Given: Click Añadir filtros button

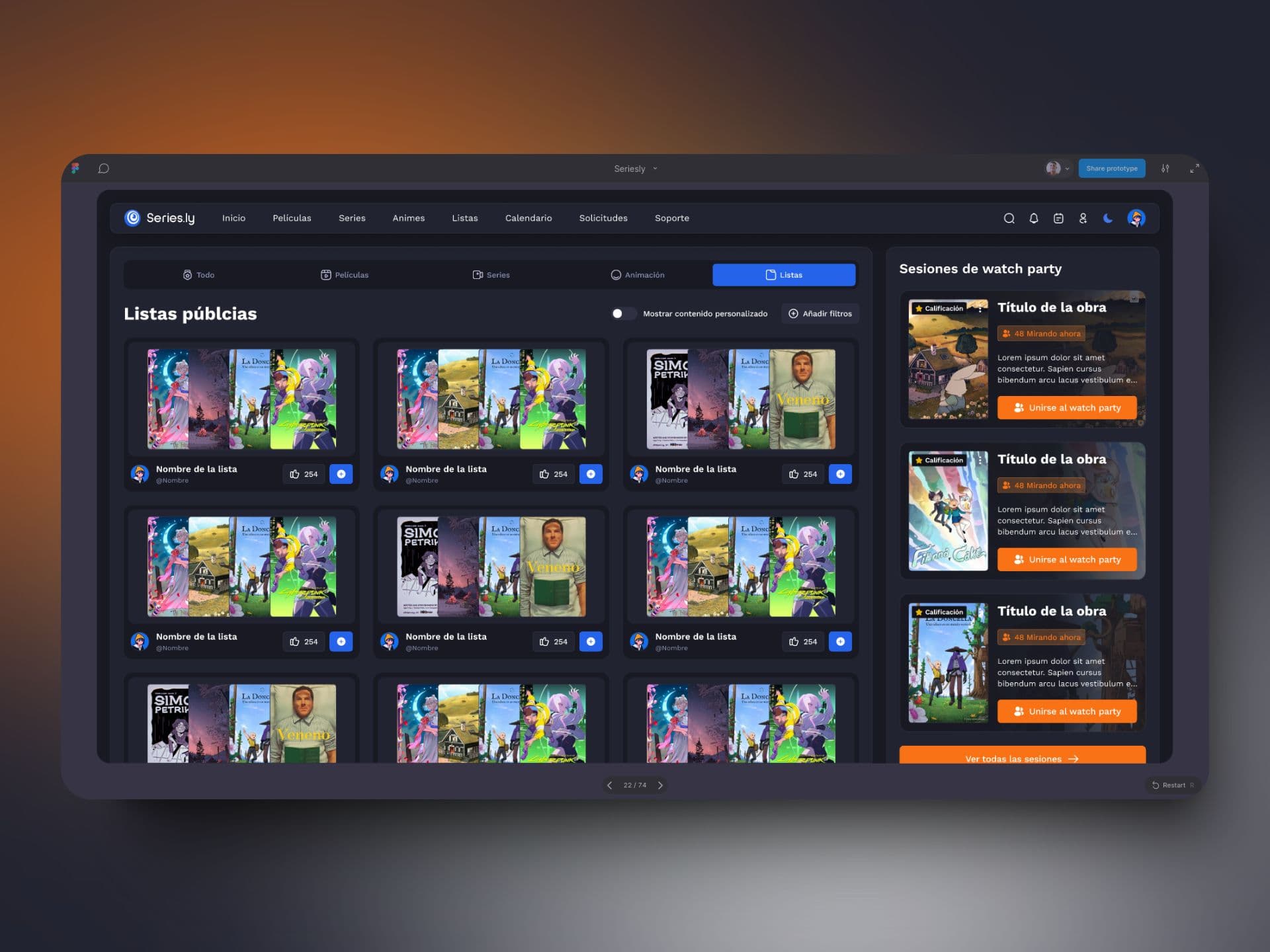Looking at the screenshot, I should tap(820, 313).
